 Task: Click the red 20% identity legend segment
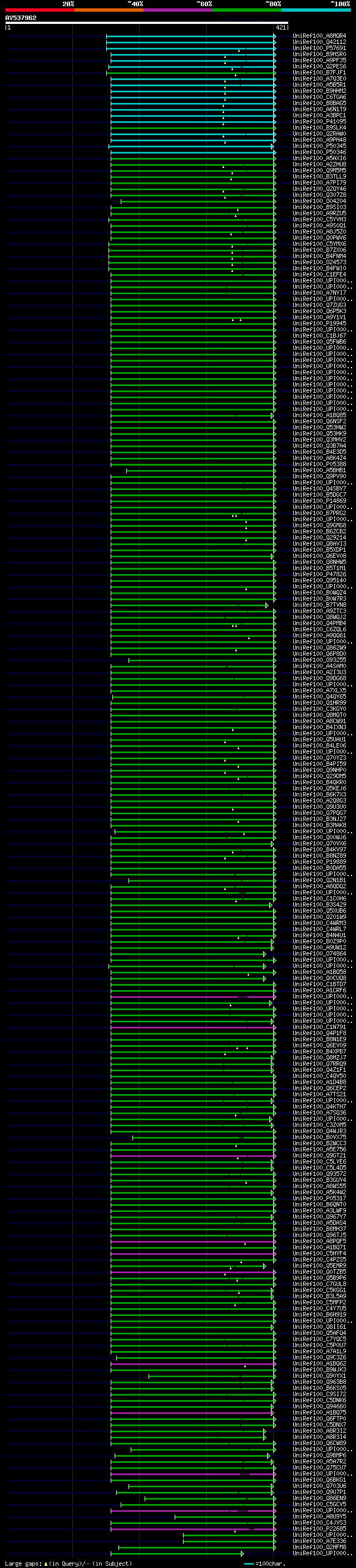[x=39, y=10]
